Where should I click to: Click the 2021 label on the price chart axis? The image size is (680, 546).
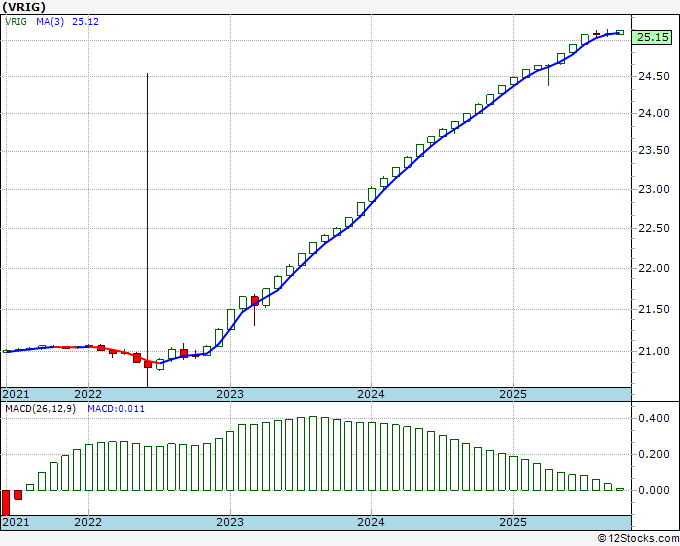pyautogui.click(x=17, y=394)
